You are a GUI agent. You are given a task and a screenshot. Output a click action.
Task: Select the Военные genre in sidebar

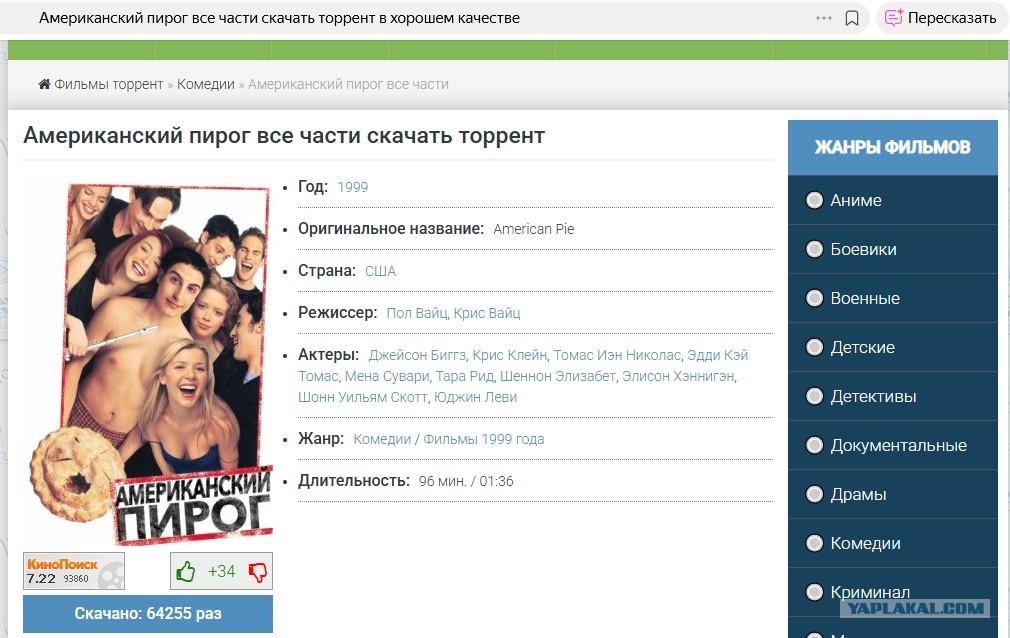click(x=892, y=298)
